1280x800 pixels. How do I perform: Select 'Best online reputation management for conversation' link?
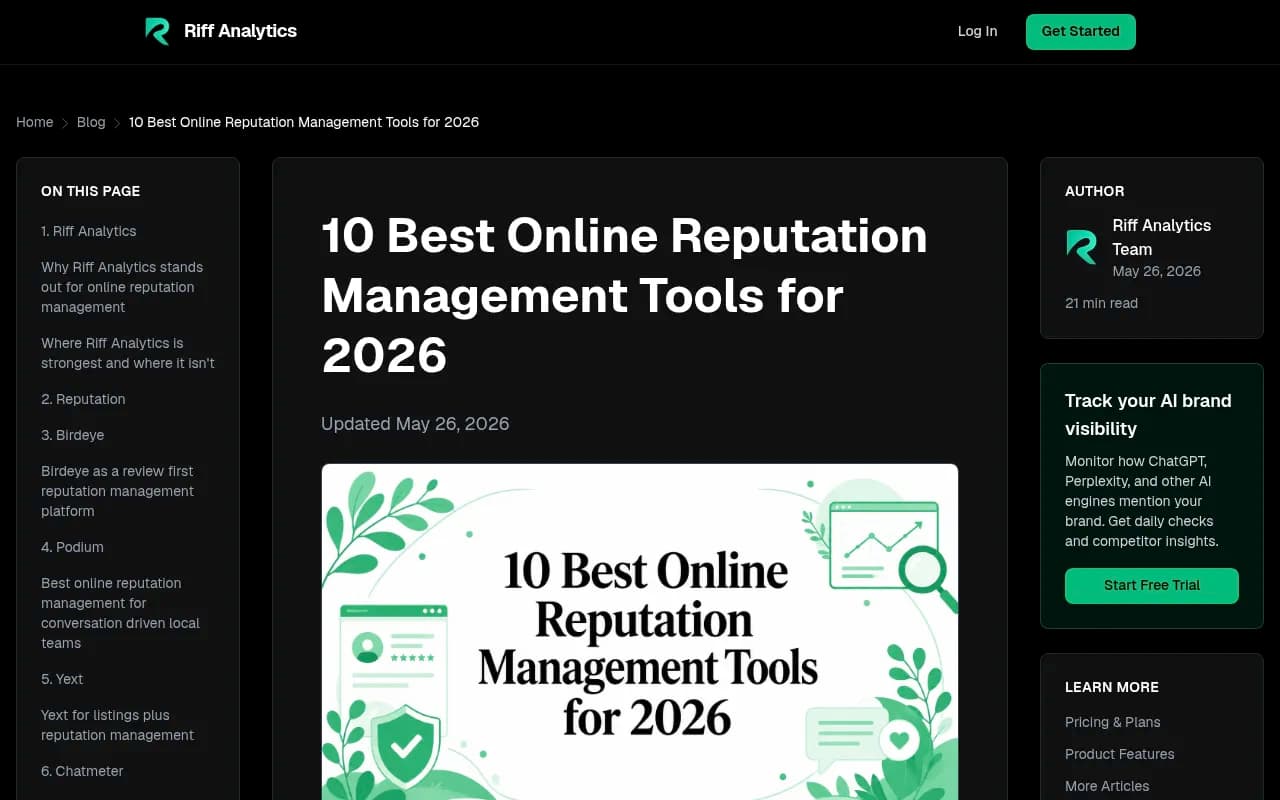coord(121,613)
